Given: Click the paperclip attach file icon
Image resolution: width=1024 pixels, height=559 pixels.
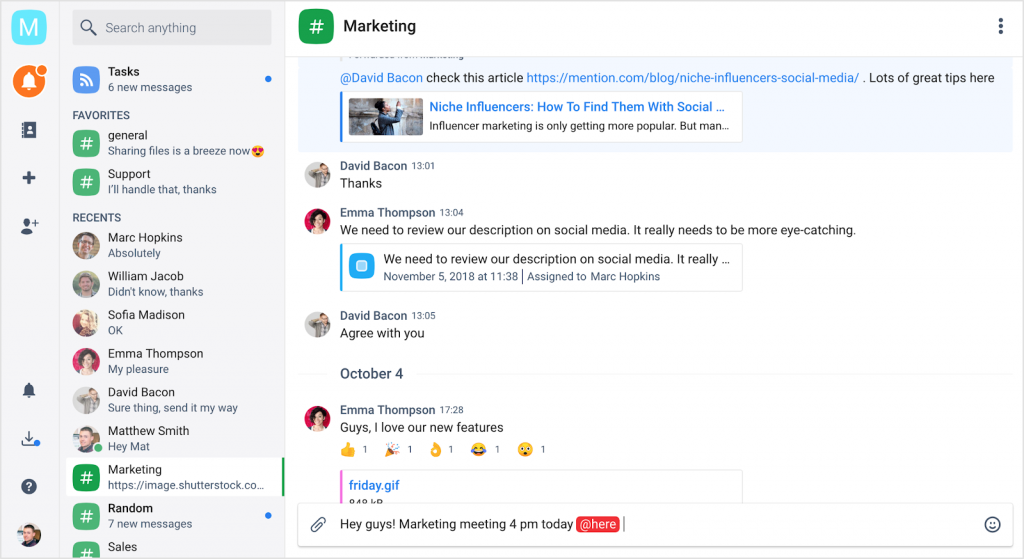Looking at the screenshot, I should point(318,524).
